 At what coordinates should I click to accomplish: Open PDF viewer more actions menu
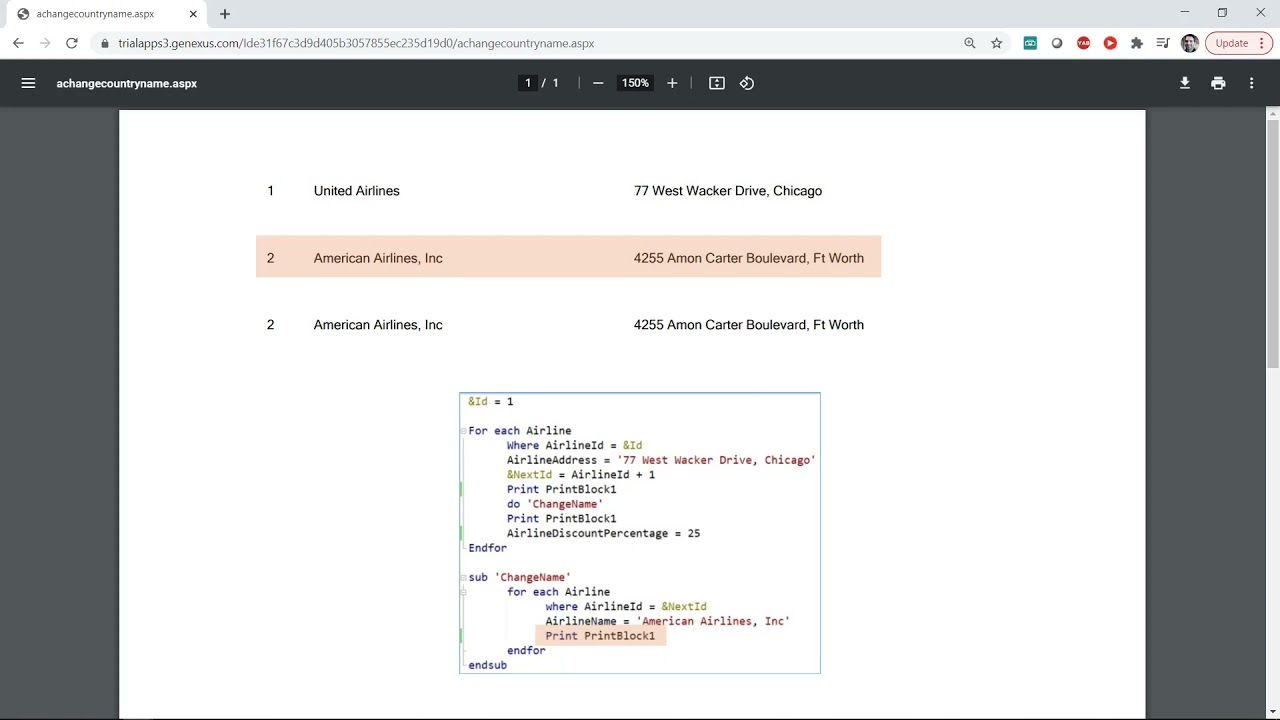(x=1251, y=83)
